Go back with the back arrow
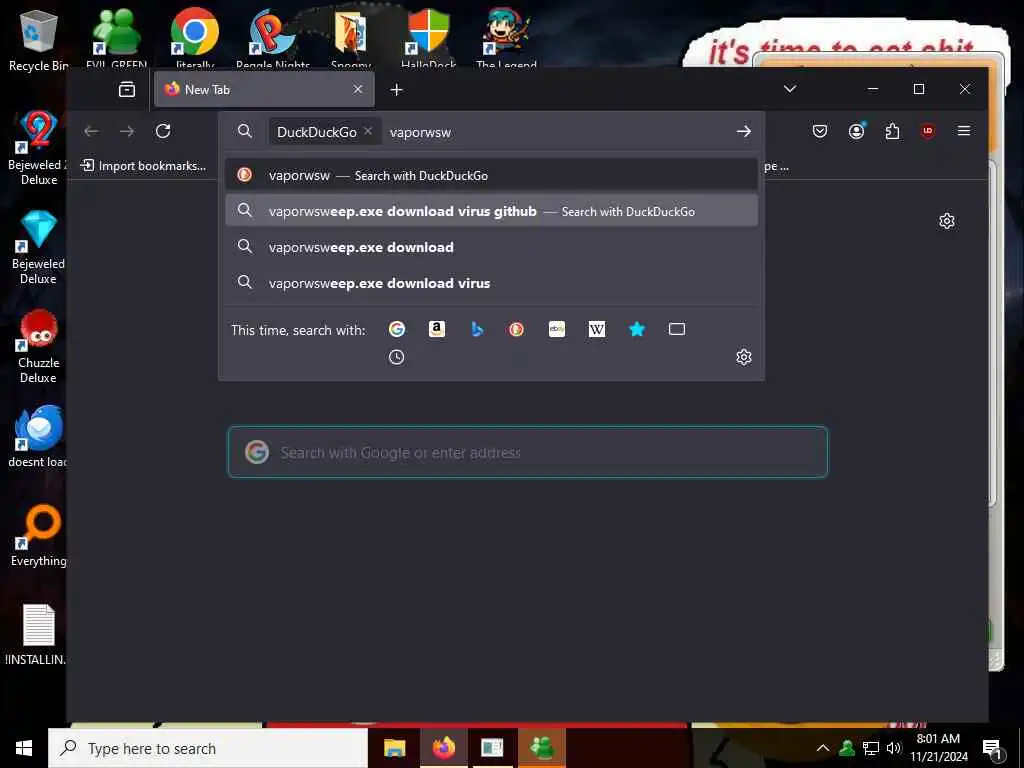This screenshot has height=768, width=1024. [91, 131]
